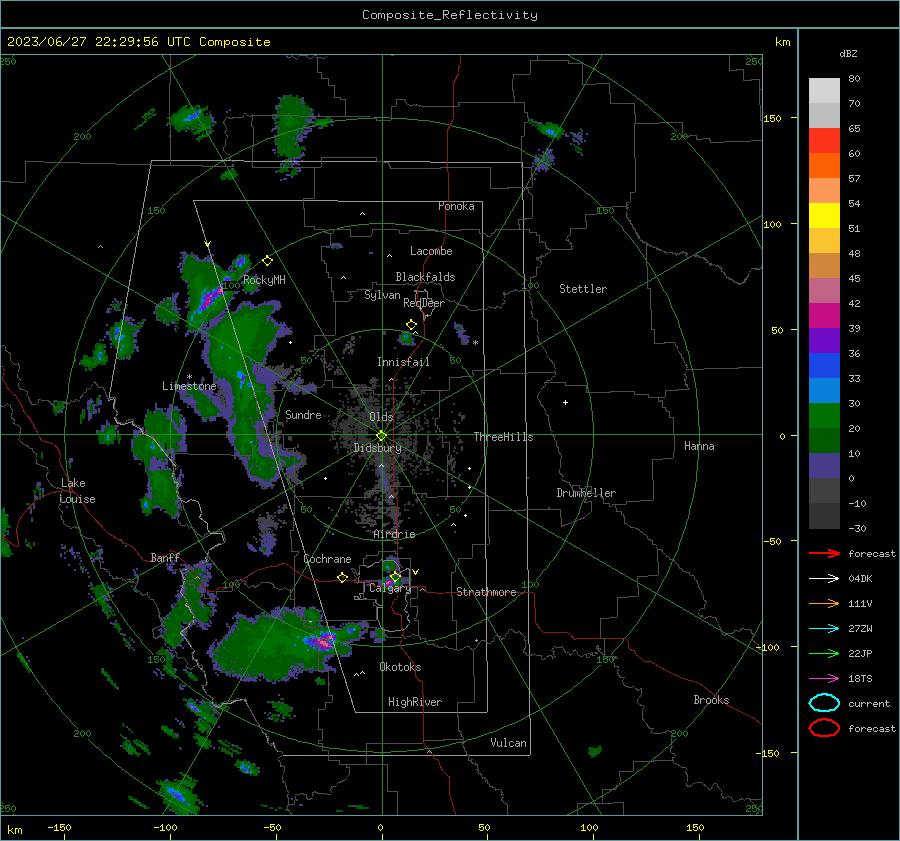
Task: Click the Sundre city label
Action: pyautogui.click(x=303, y=415)
